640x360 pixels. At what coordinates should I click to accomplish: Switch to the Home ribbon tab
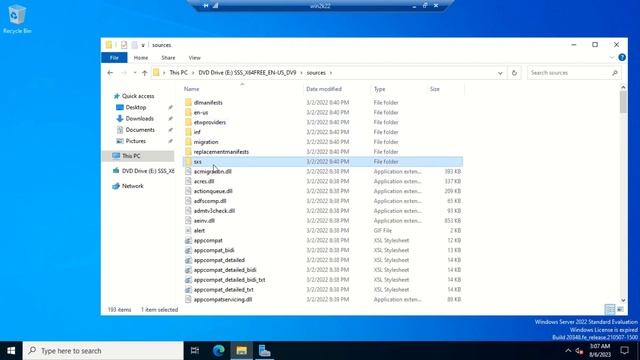point(141,58)
